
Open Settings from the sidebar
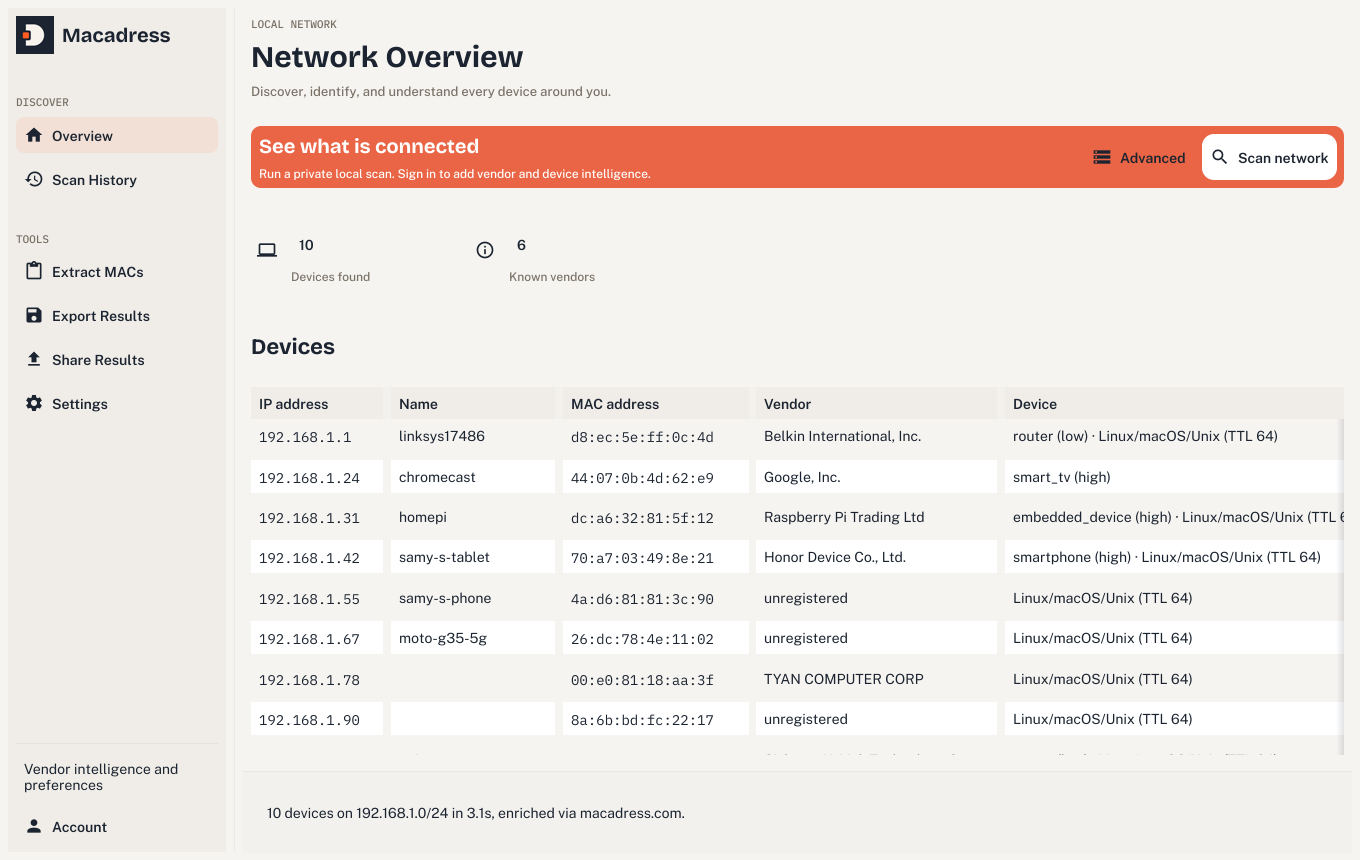[x=117, y=404]
